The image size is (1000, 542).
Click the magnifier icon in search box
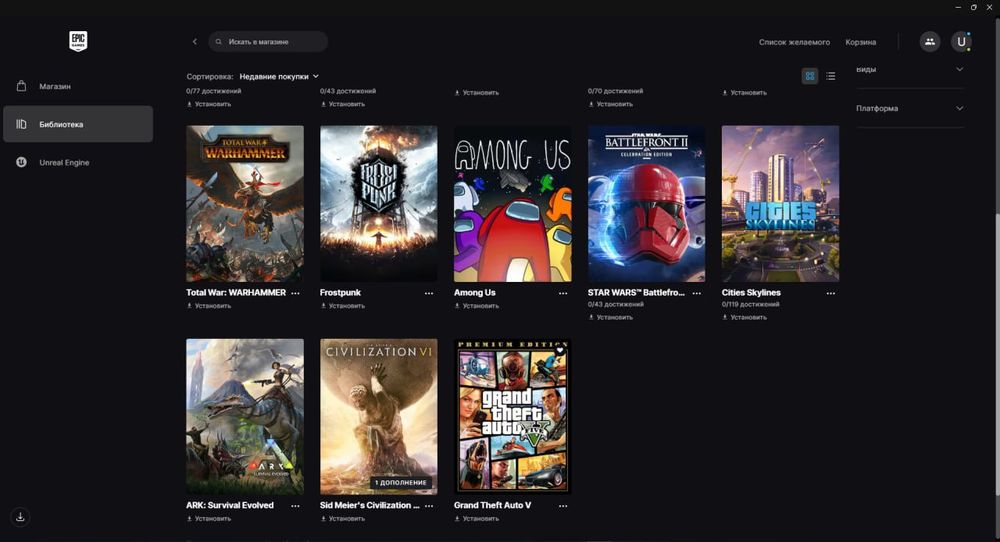pos(219,41)
